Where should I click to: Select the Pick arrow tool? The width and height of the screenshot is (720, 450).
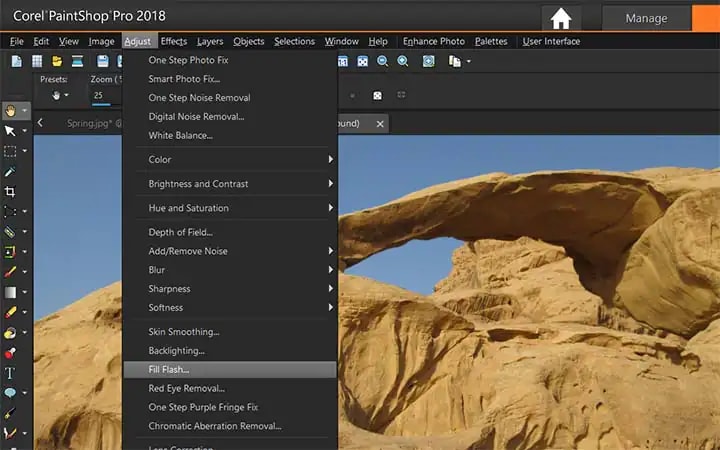coord(10,131)
